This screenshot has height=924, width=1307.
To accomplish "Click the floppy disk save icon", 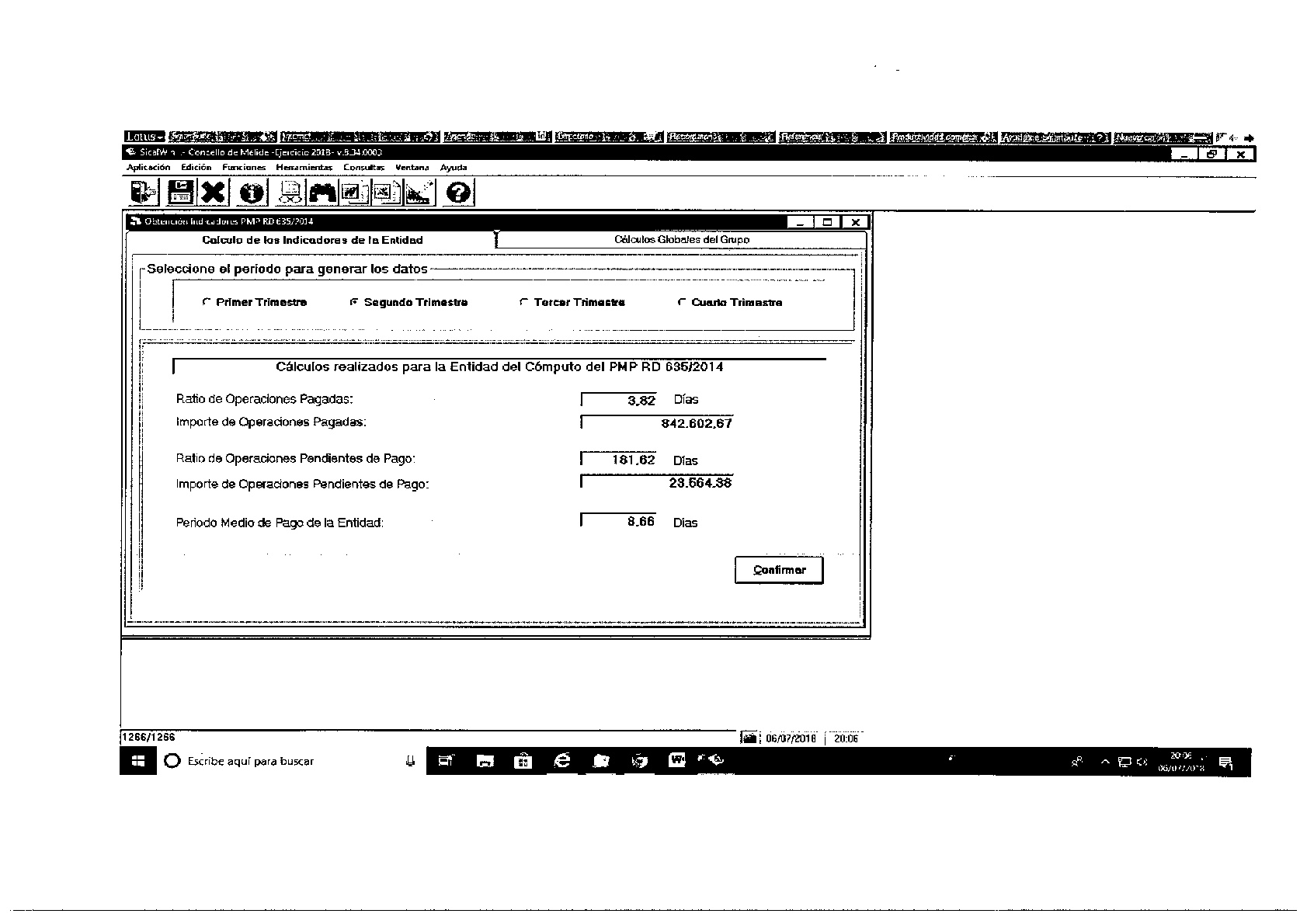I will tap(180, 192).
